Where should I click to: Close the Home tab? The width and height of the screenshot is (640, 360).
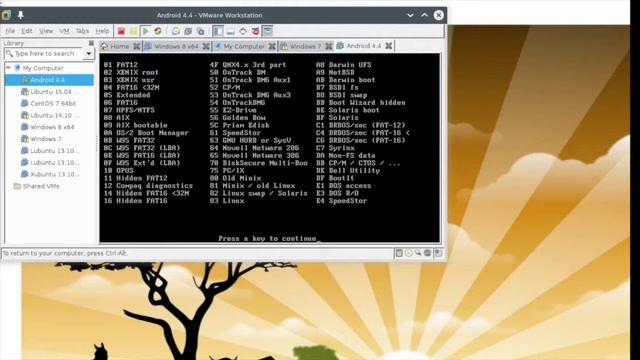(137, 46)
